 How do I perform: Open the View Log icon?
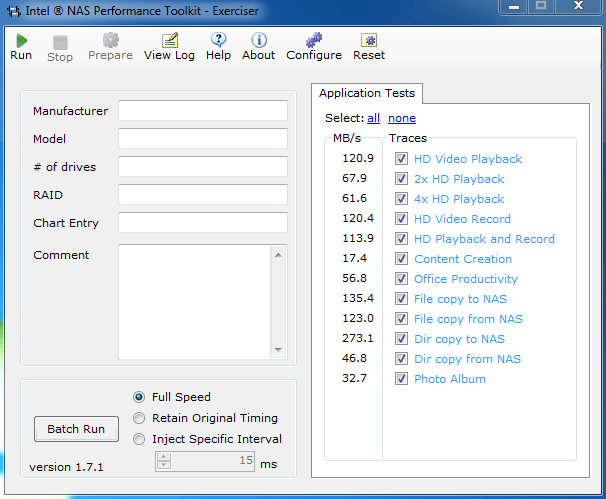tap(170, 41)
